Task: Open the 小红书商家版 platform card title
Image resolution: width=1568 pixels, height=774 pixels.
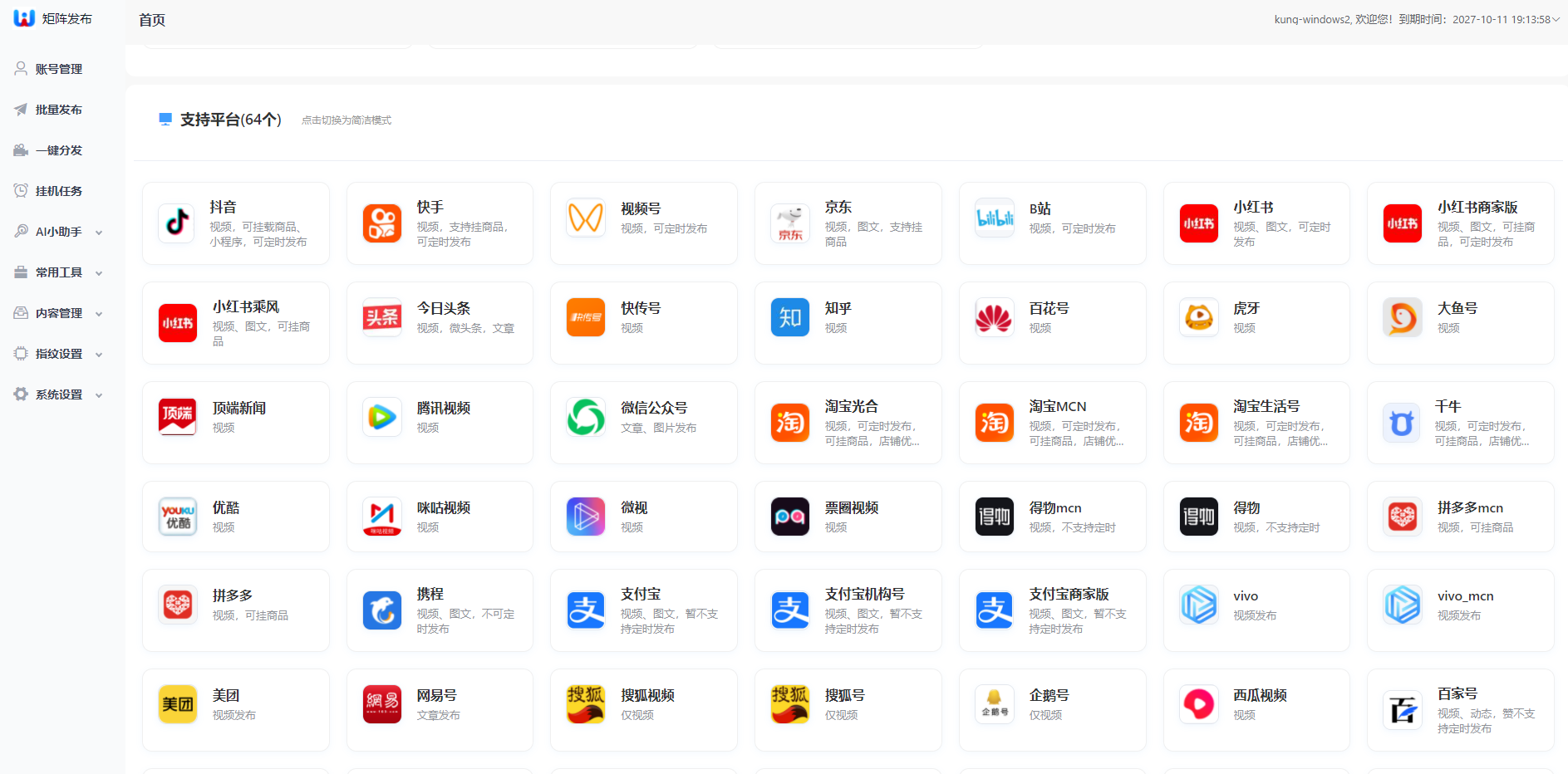Action: 1477,208
